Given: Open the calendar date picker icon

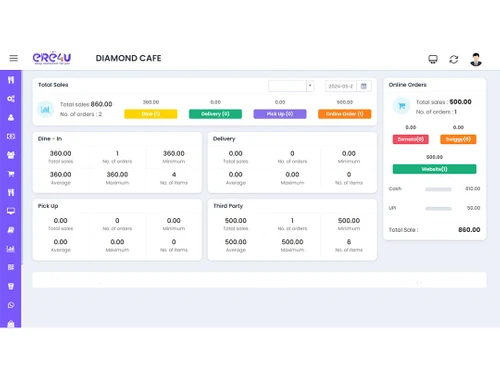Looking at the screenshot, I should coord(364,86).
